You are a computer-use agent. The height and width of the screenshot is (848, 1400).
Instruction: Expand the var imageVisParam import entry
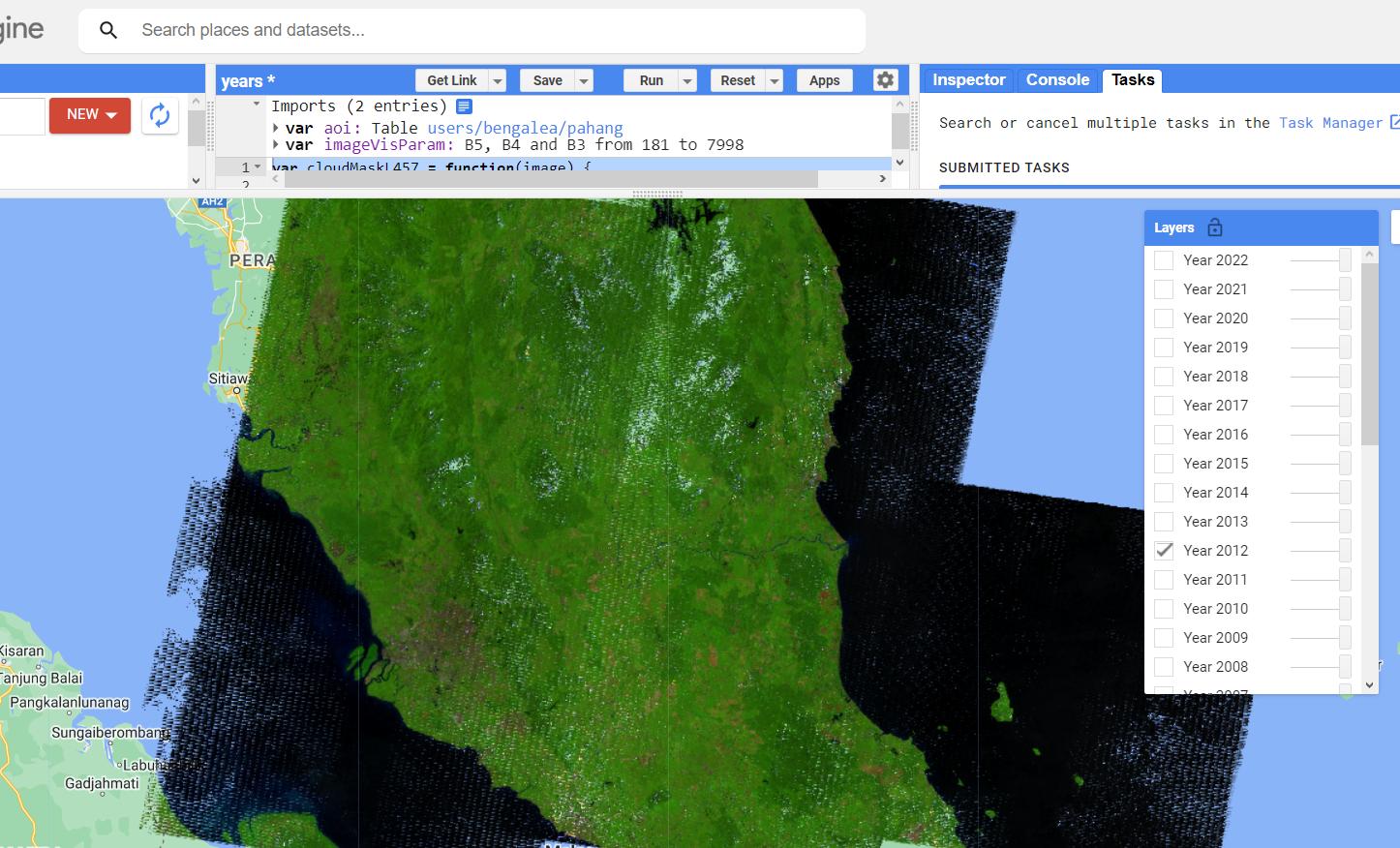pos(276,145)
